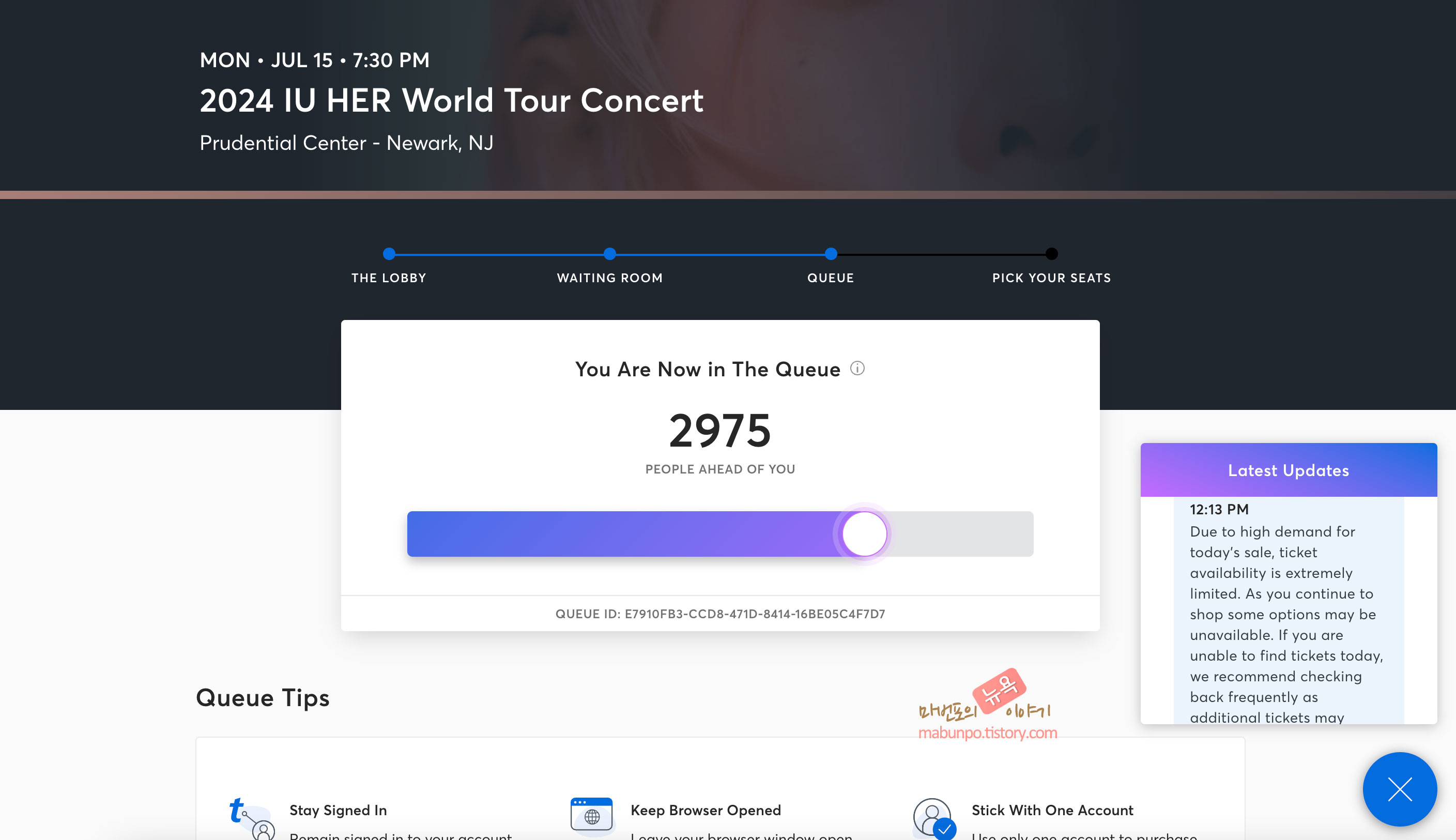
Task: Select The Lobby step marker
Action: click(389, 254)
